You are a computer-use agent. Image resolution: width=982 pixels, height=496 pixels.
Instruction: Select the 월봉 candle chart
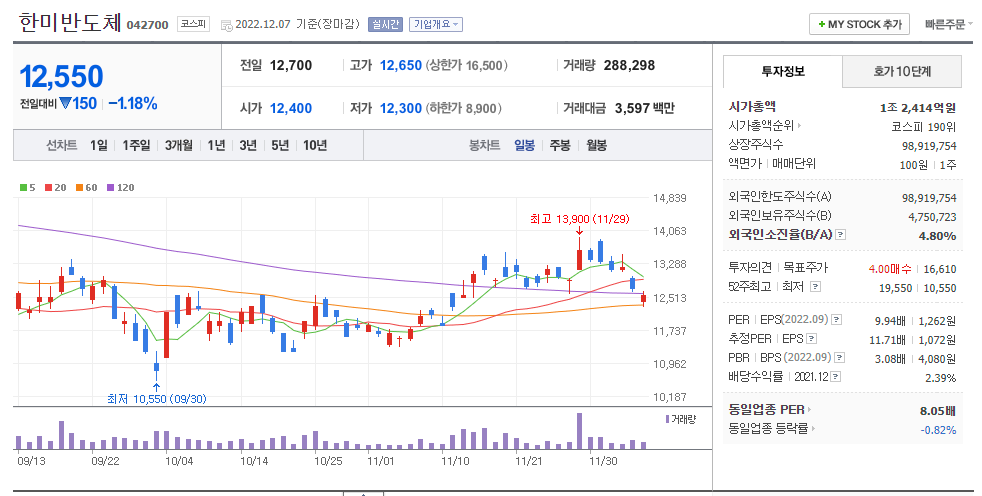596,145
